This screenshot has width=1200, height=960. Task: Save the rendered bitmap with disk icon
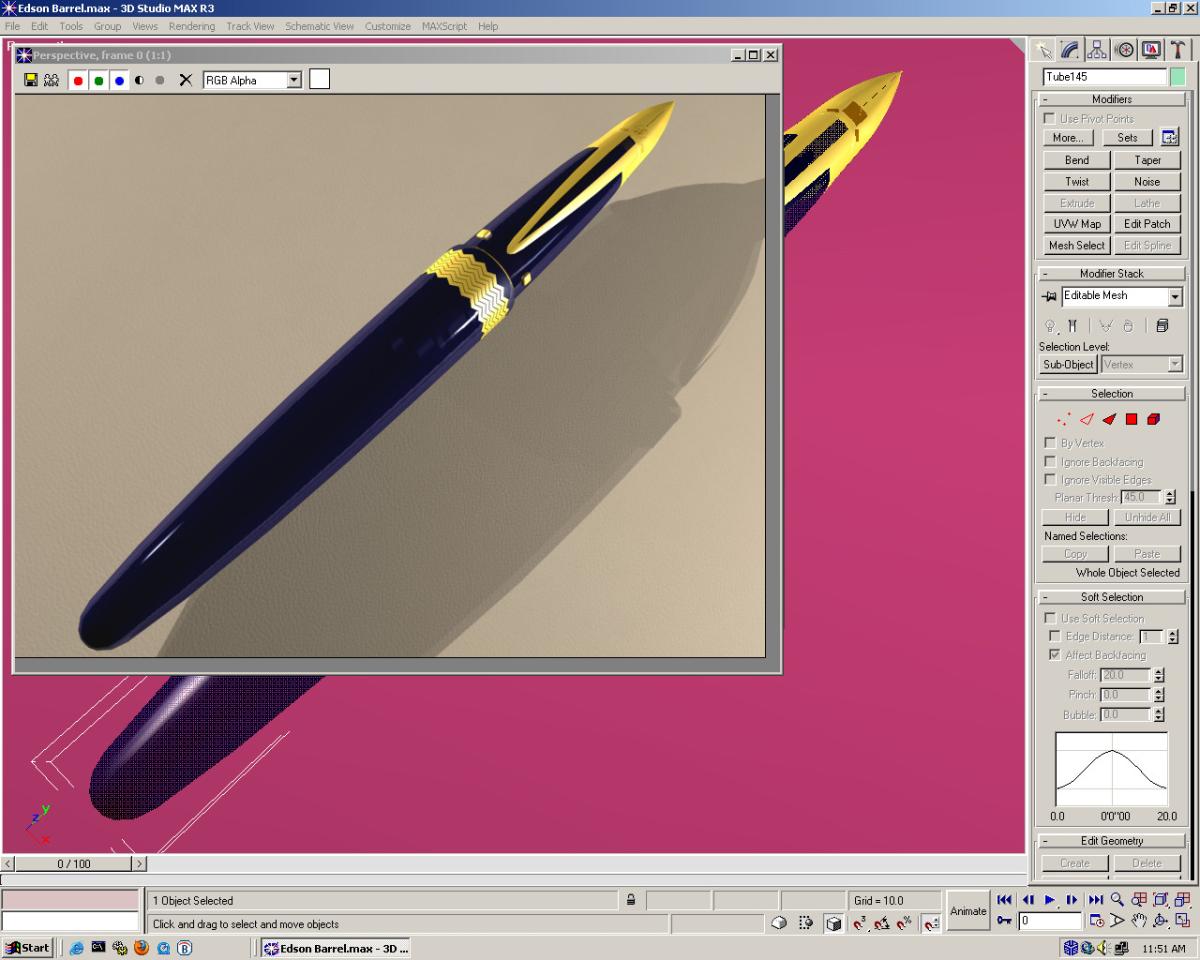coord(30,80)
